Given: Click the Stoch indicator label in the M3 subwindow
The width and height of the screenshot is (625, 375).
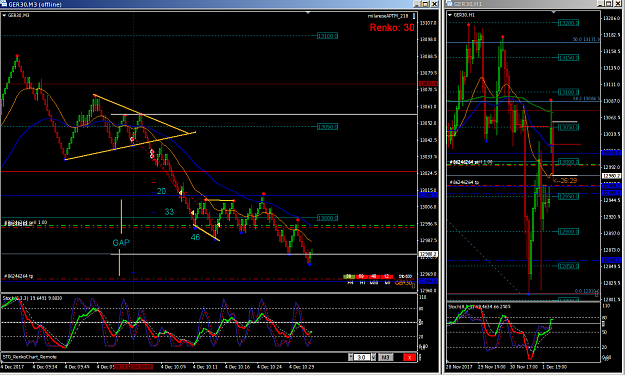Looking at the screenshot, I should [32, 298].
